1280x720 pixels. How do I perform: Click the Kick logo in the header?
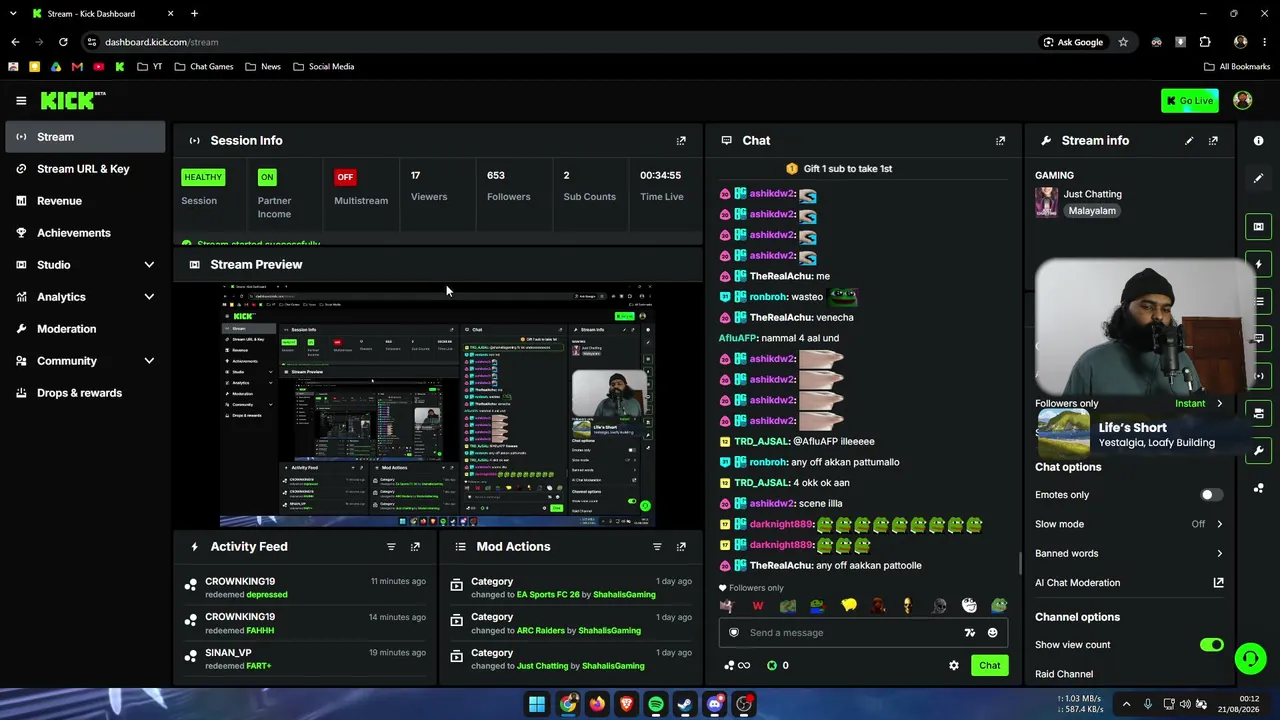[72, 100]
